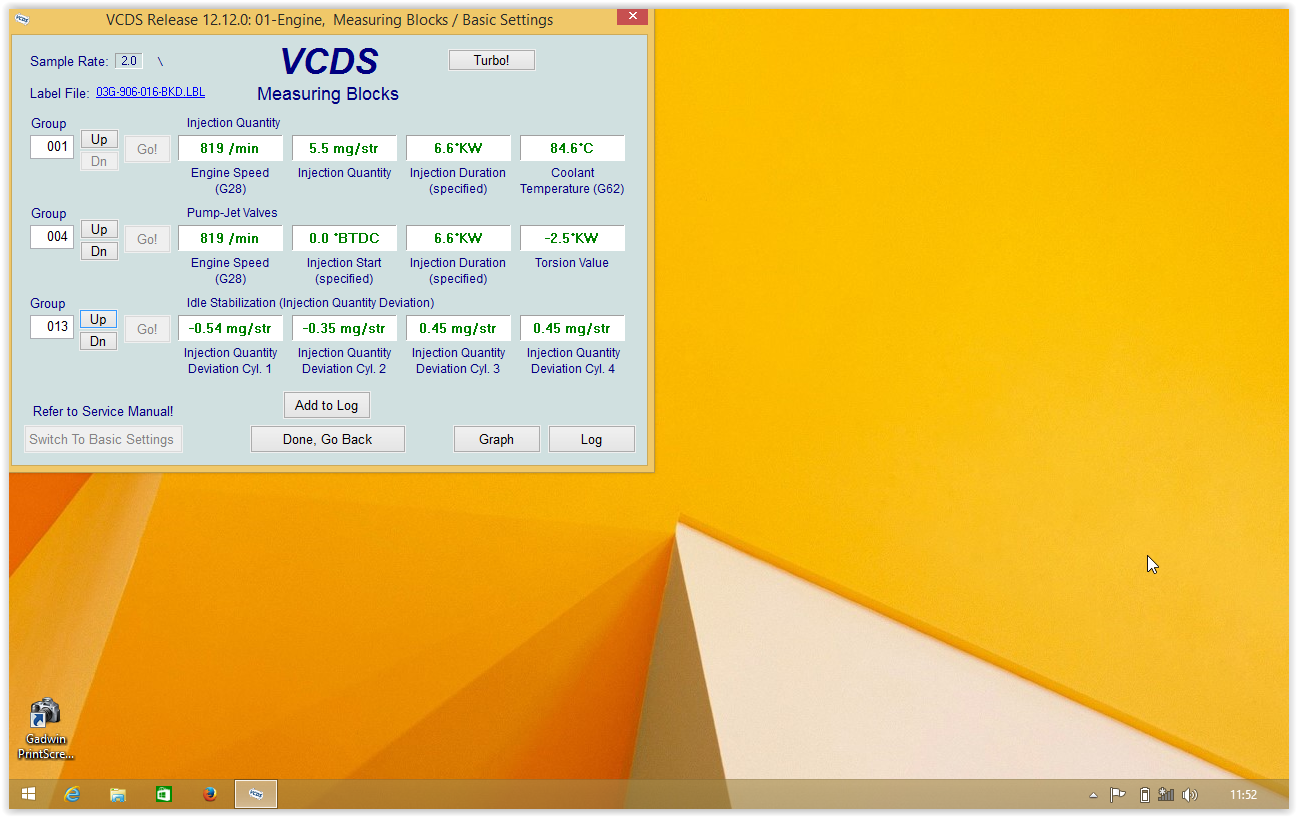Select the VCDS taskbar icon

pos(256,794)
